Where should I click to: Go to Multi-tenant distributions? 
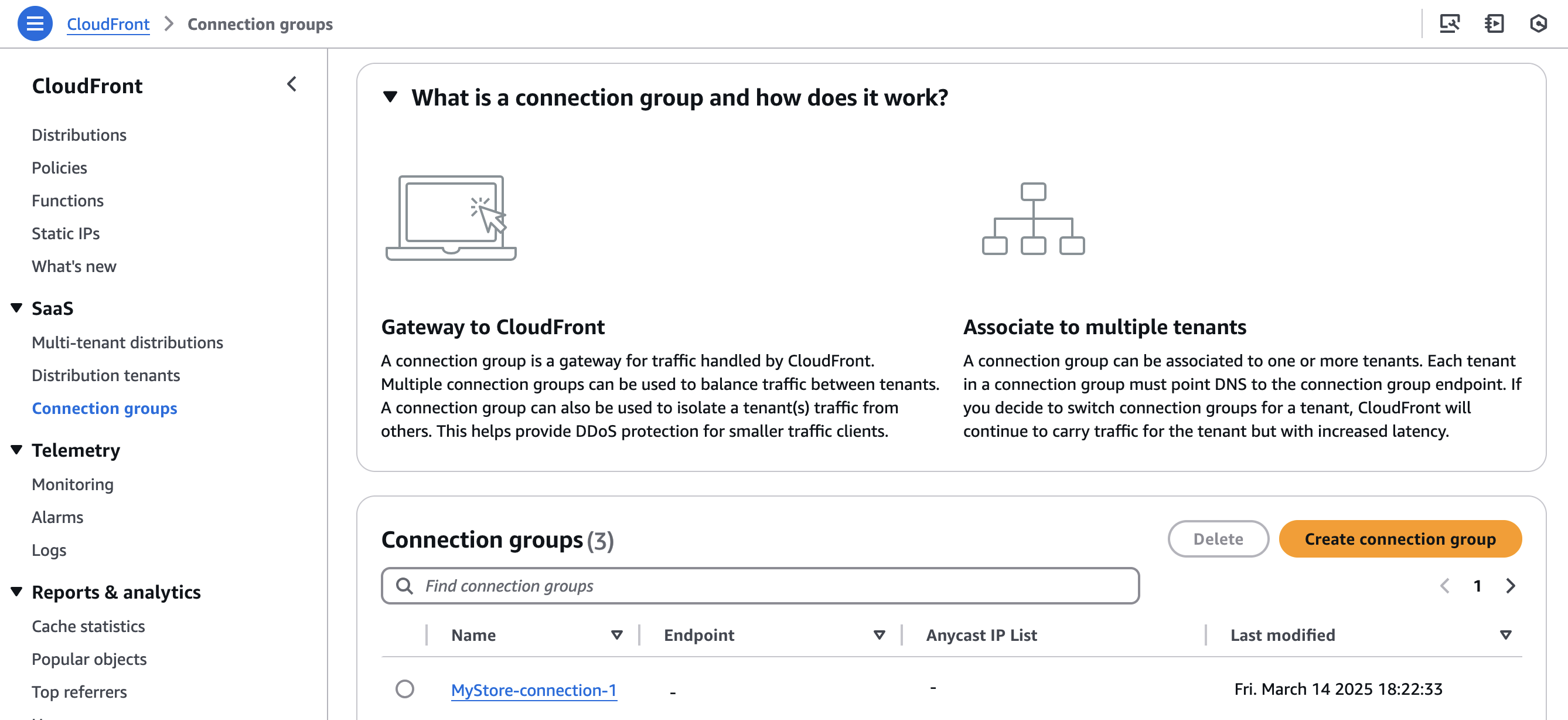(127, 342)
